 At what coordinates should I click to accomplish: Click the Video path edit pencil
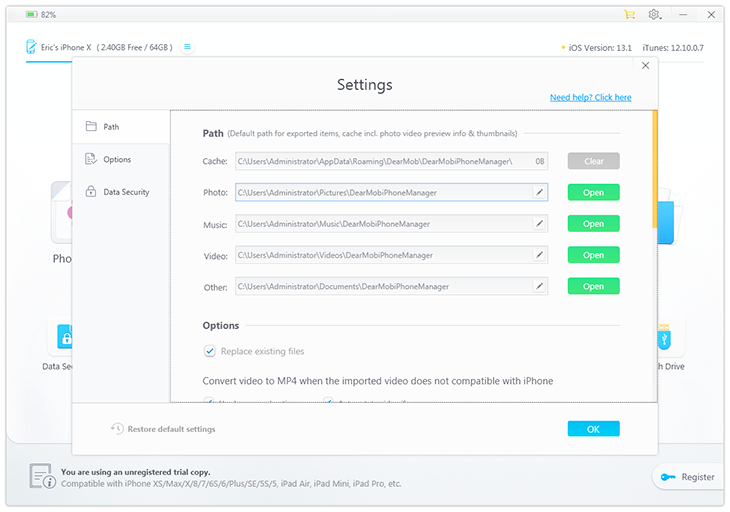[539, 255]
